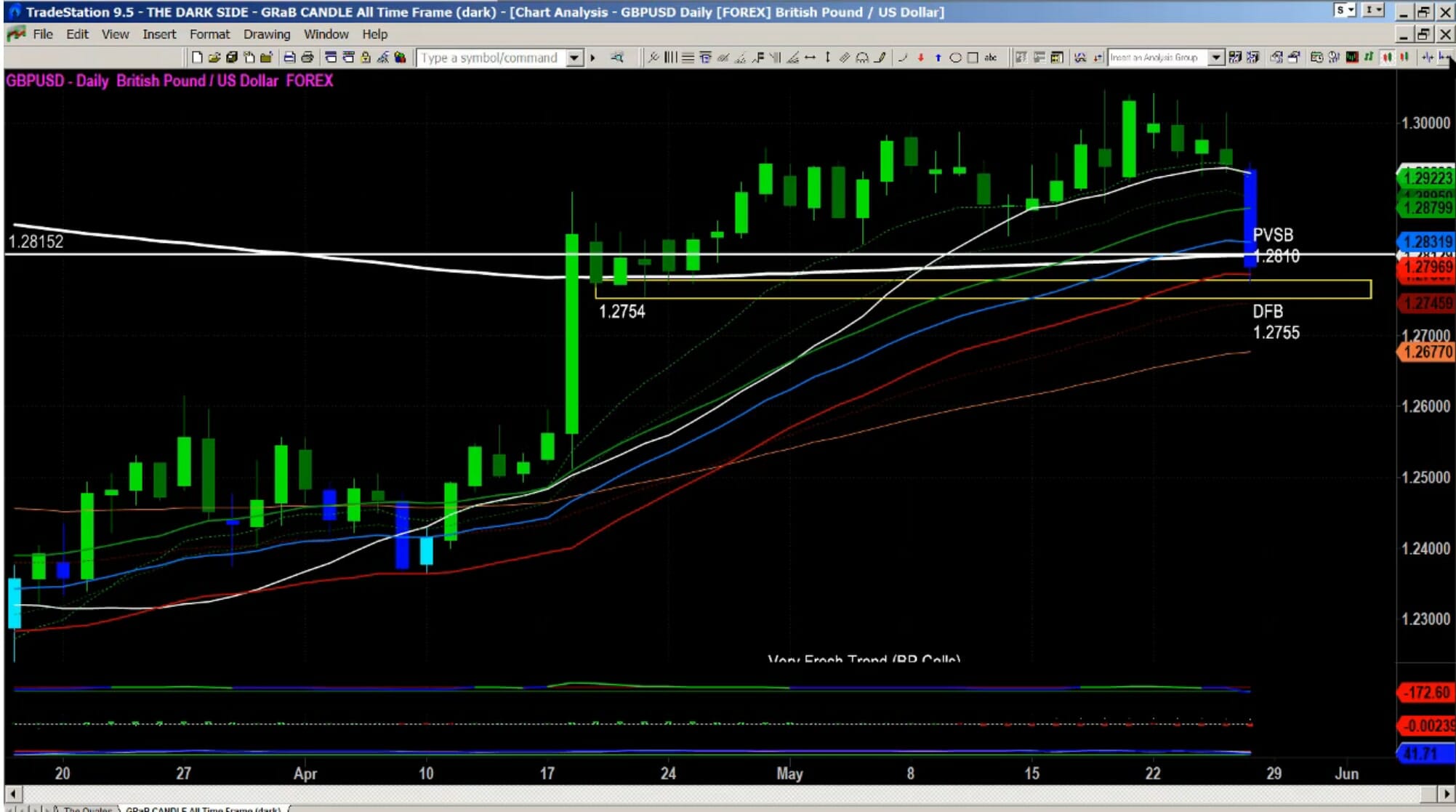Click right arrow of horizontal scrollbar
Viewport: 1456px width, 812px height.
1447,793
